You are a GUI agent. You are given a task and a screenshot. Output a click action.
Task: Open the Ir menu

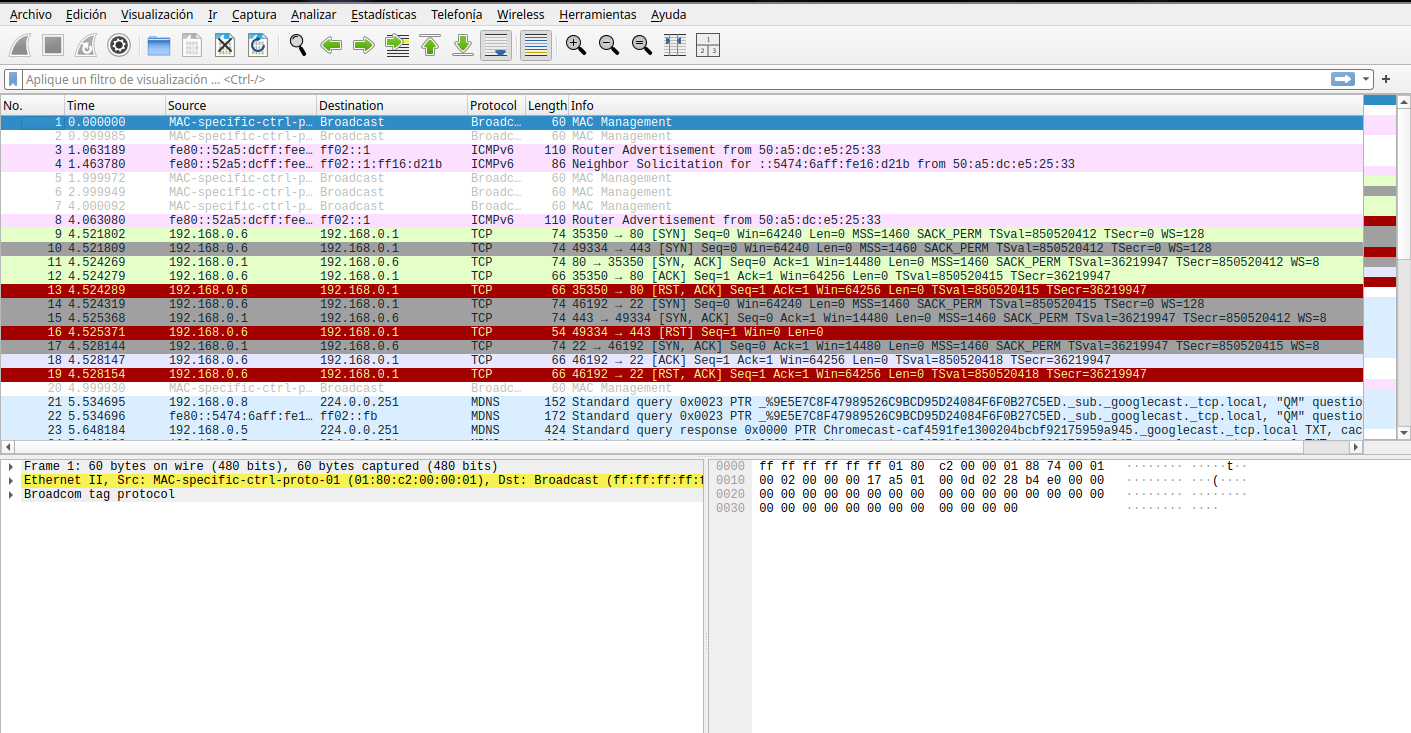coord(213,14)
